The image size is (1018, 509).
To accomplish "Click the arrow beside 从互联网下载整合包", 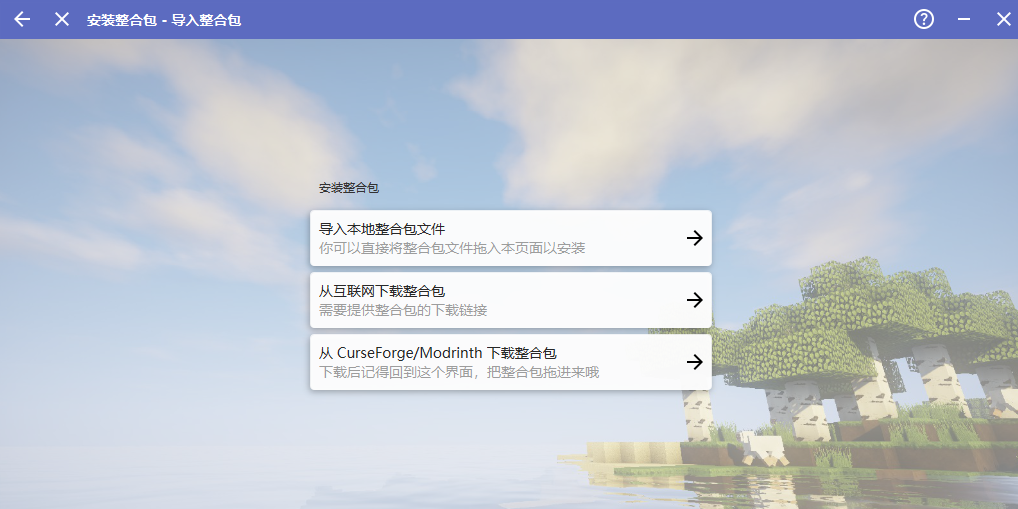I will [x=695, y=300].
